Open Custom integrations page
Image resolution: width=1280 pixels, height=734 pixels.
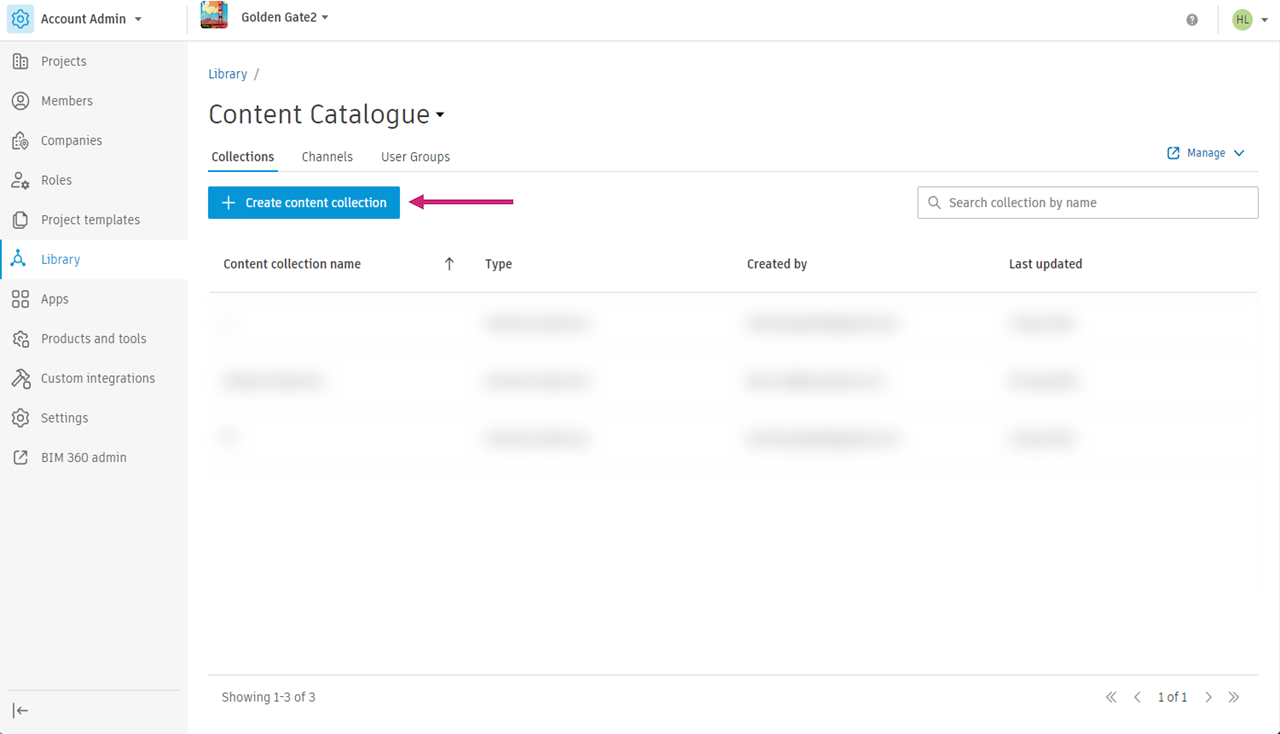(97, 378)
